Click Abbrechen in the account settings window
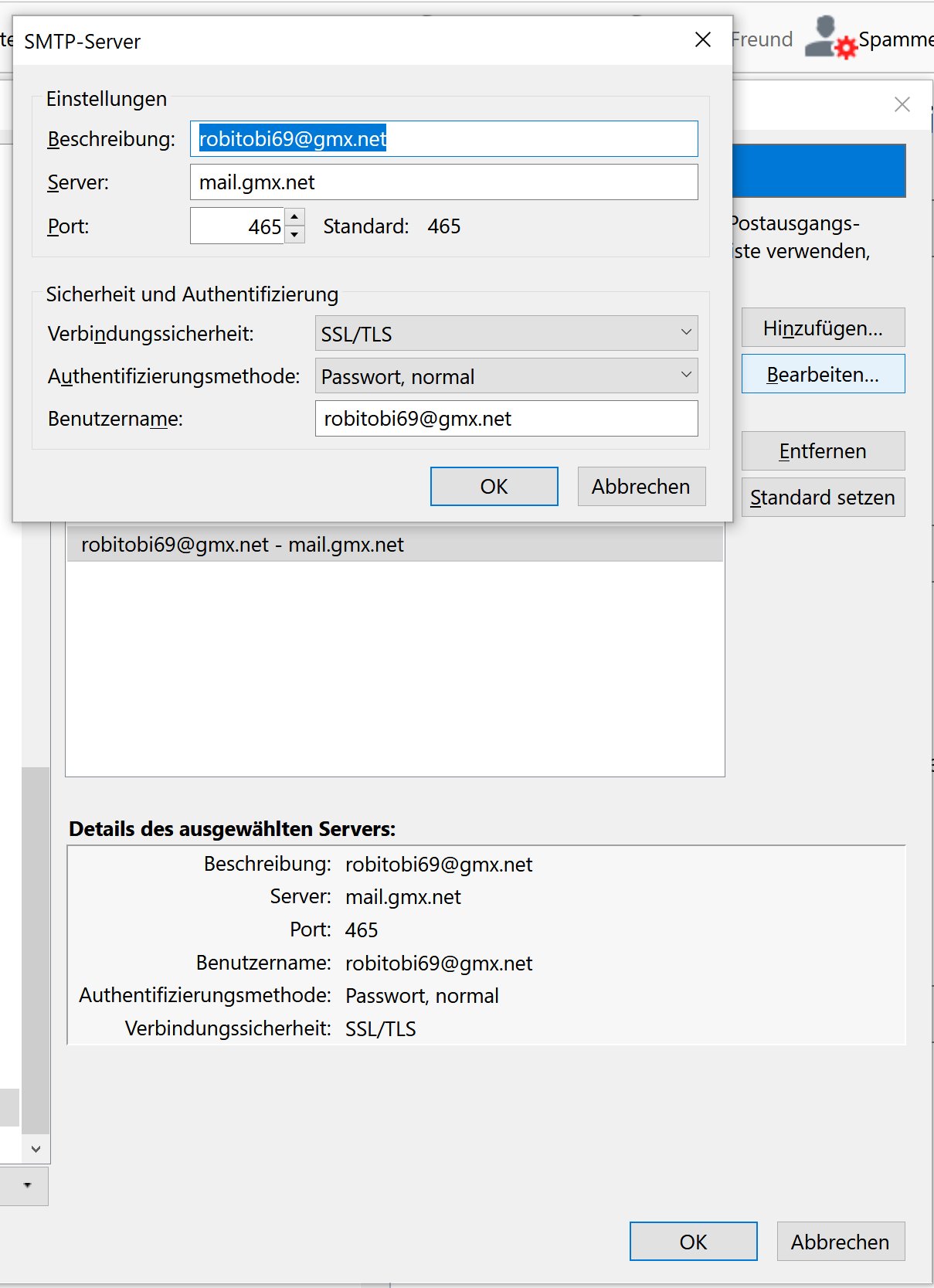This screenshot has height=1288, width=934. 841,1242
